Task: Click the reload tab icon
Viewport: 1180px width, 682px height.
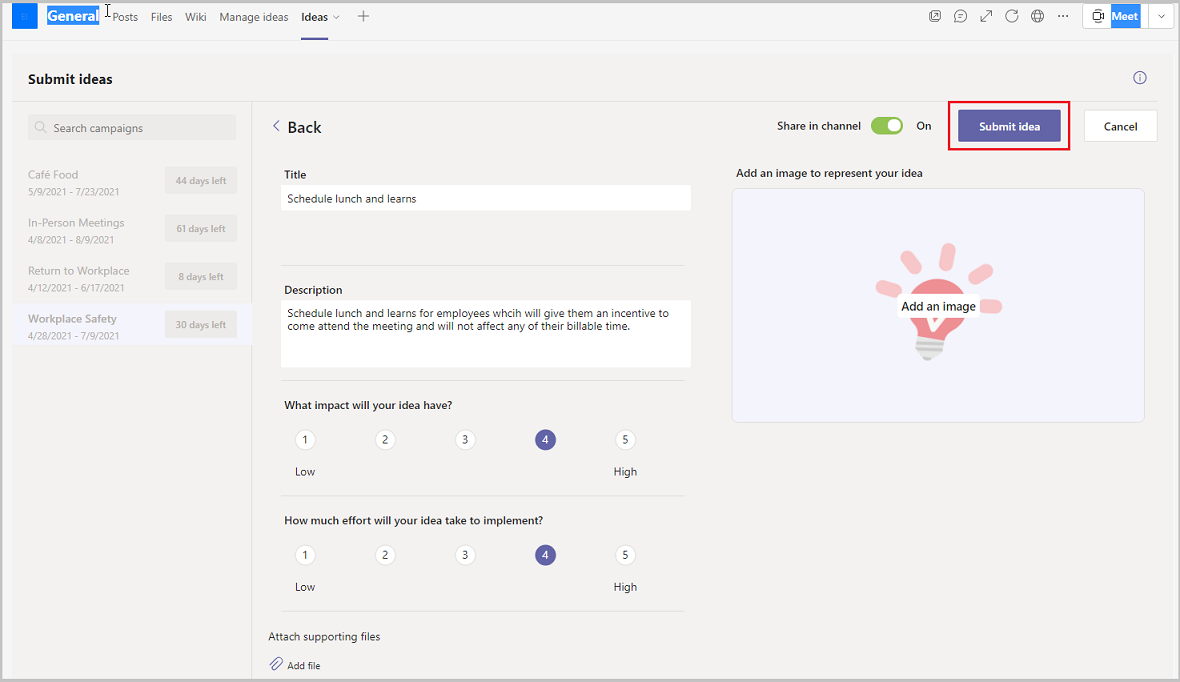Action: point(1011,16)
